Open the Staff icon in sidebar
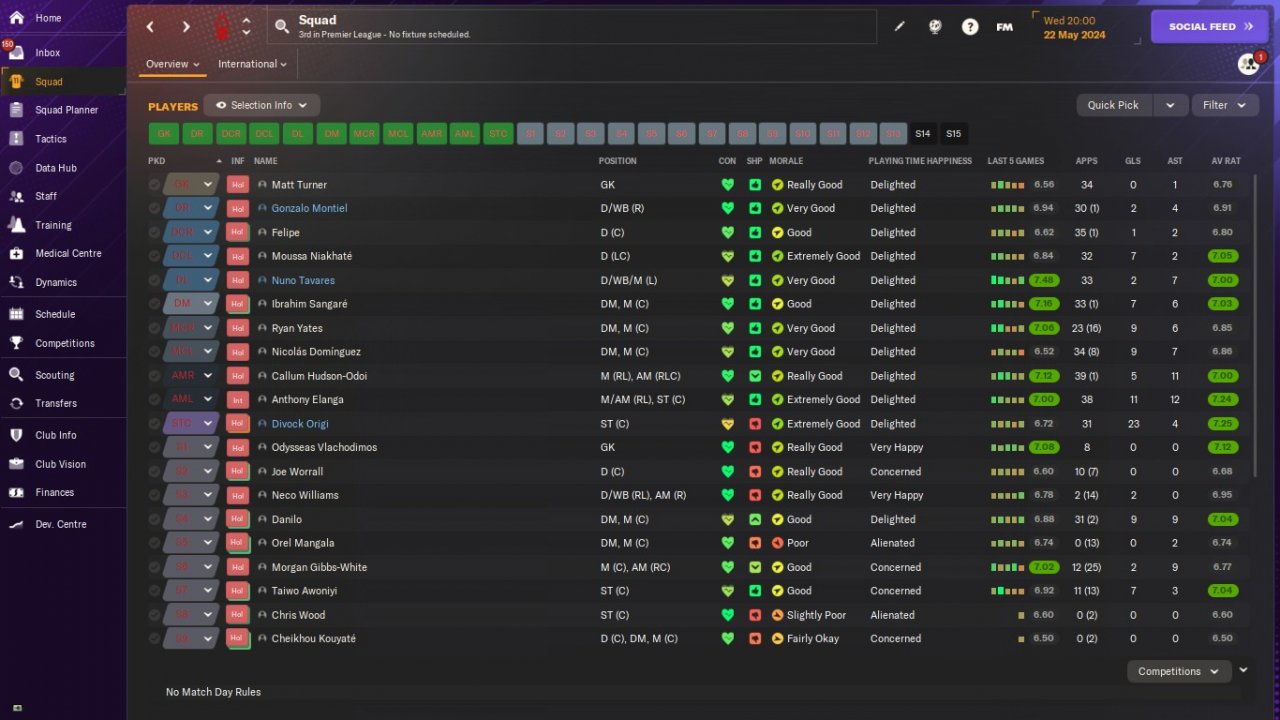 [16, 196]
